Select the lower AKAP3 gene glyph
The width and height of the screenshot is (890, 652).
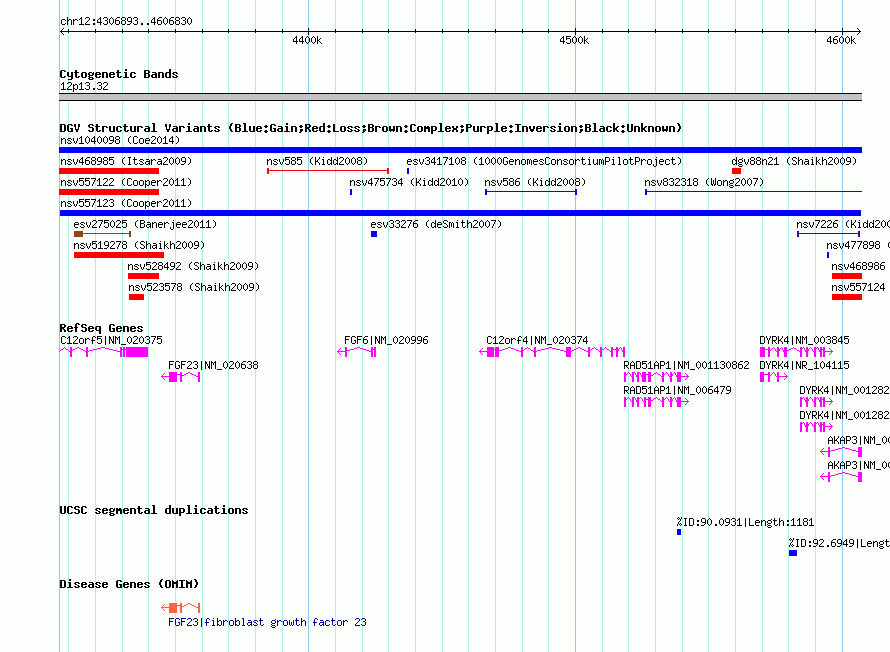841,477
